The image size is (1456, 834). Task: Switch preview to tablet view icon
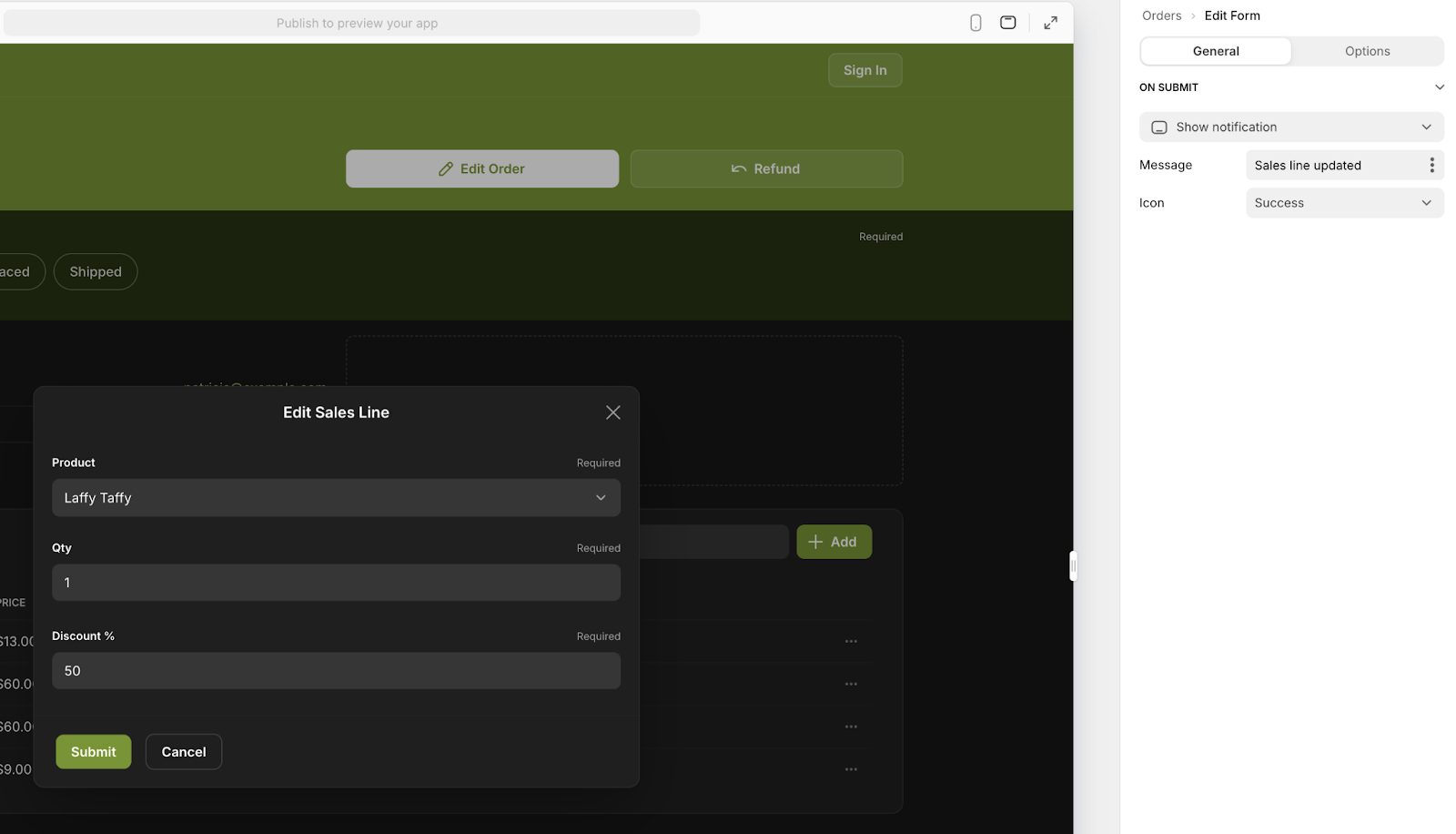1007,23
